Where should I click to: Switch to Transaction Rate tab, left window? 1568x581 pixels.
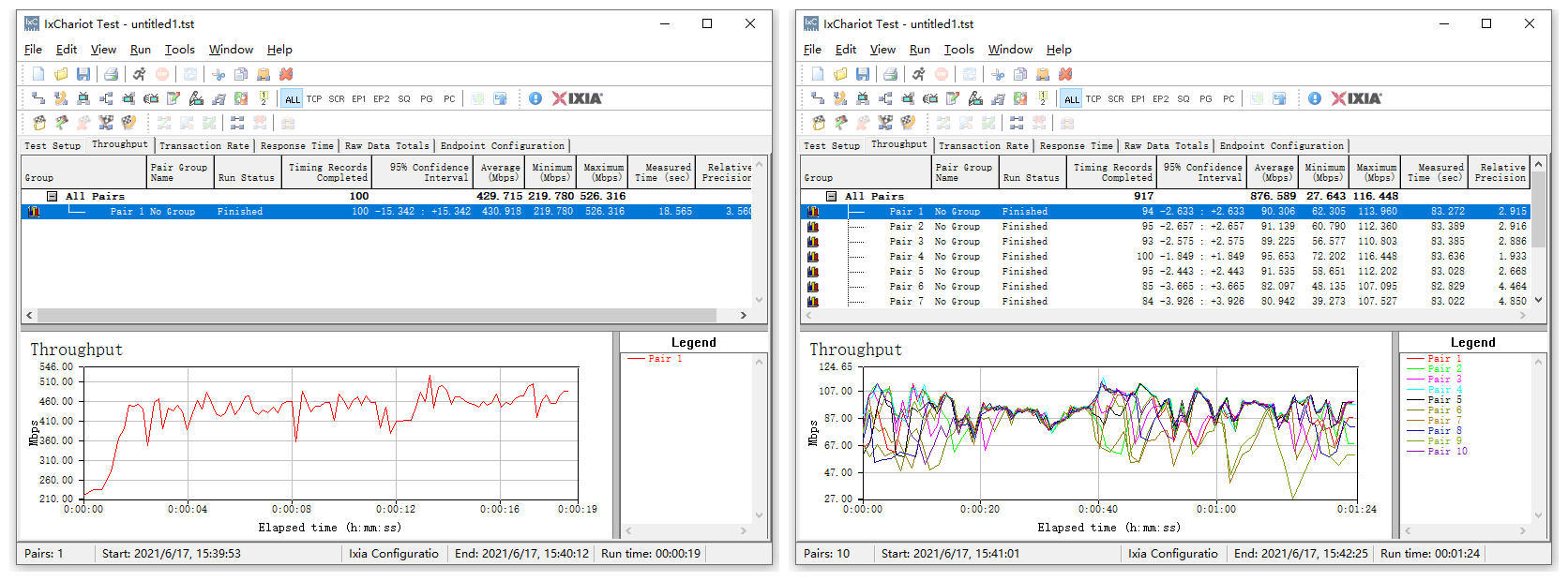[x=204, y=146]
